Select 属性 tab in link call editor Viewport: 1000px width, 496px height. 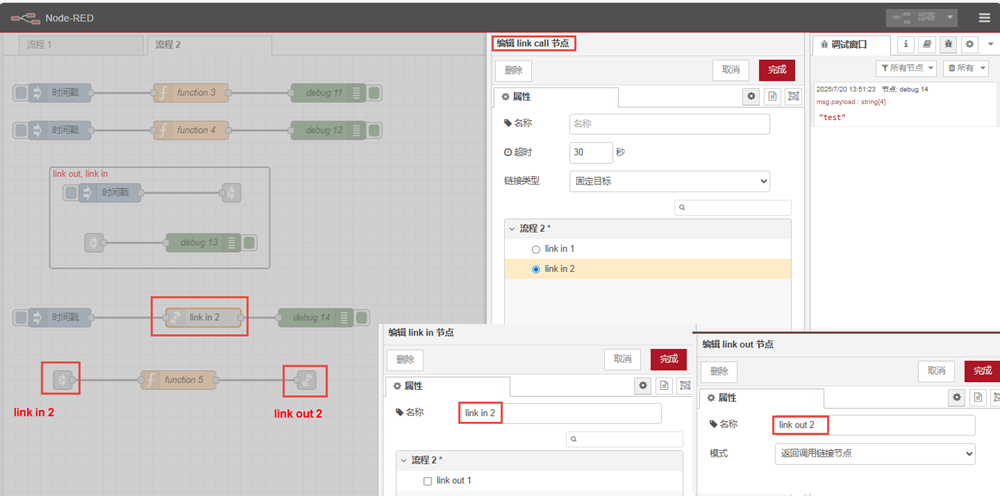[x=555, y=98]
